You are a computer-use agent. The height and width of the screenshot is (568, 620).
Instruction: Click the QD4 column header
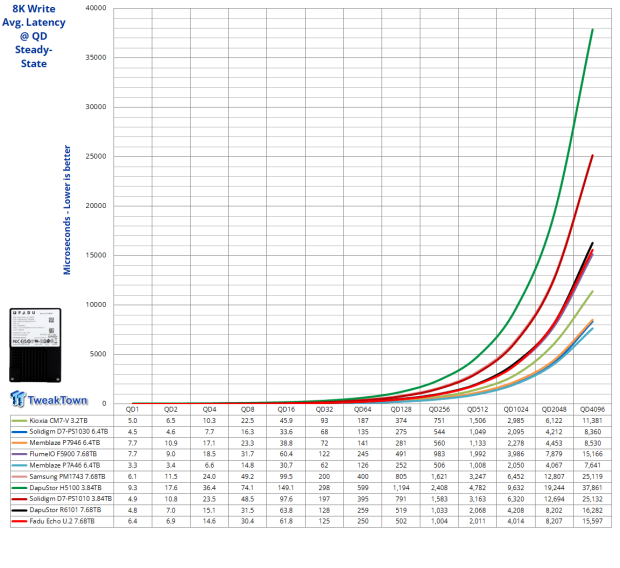pyautogui.click(x=209, y=409)
